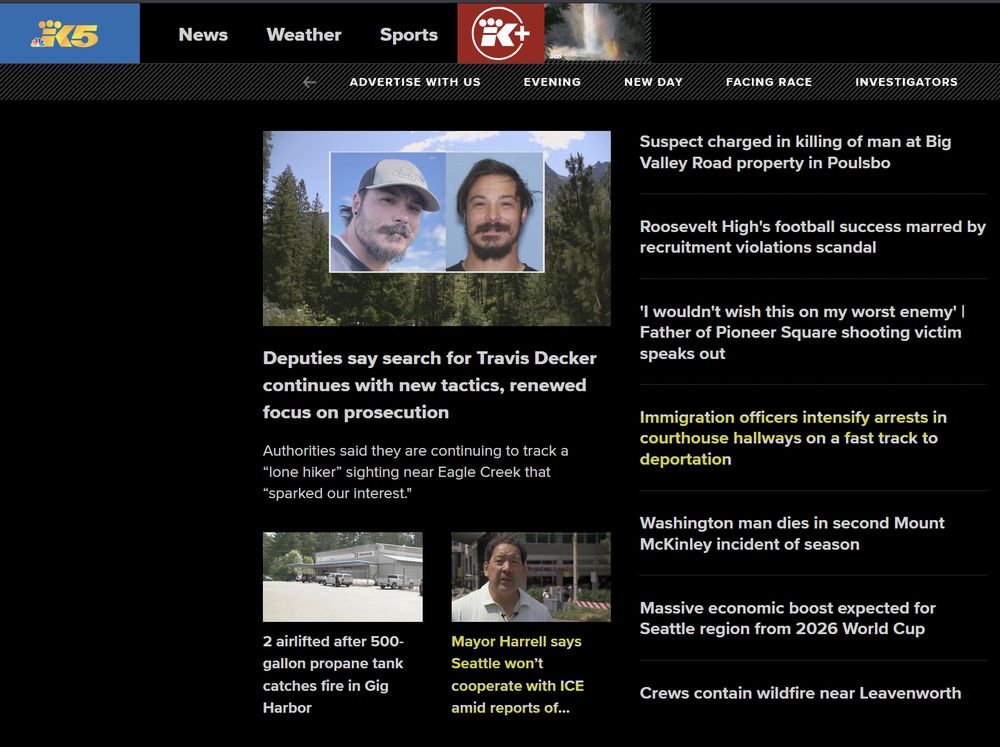The width and height of the screenshot is (1000, 747).
Task: Select the Sports tab
Action: coord(408,34)
